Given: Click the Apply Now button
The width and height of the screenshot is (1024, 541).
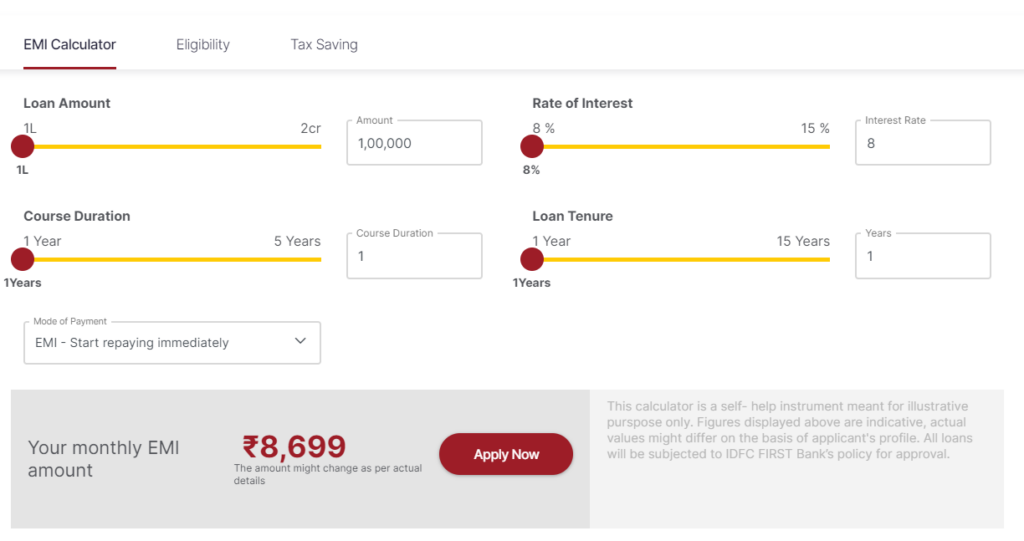Looking at the screenshot, I should 506,454.
